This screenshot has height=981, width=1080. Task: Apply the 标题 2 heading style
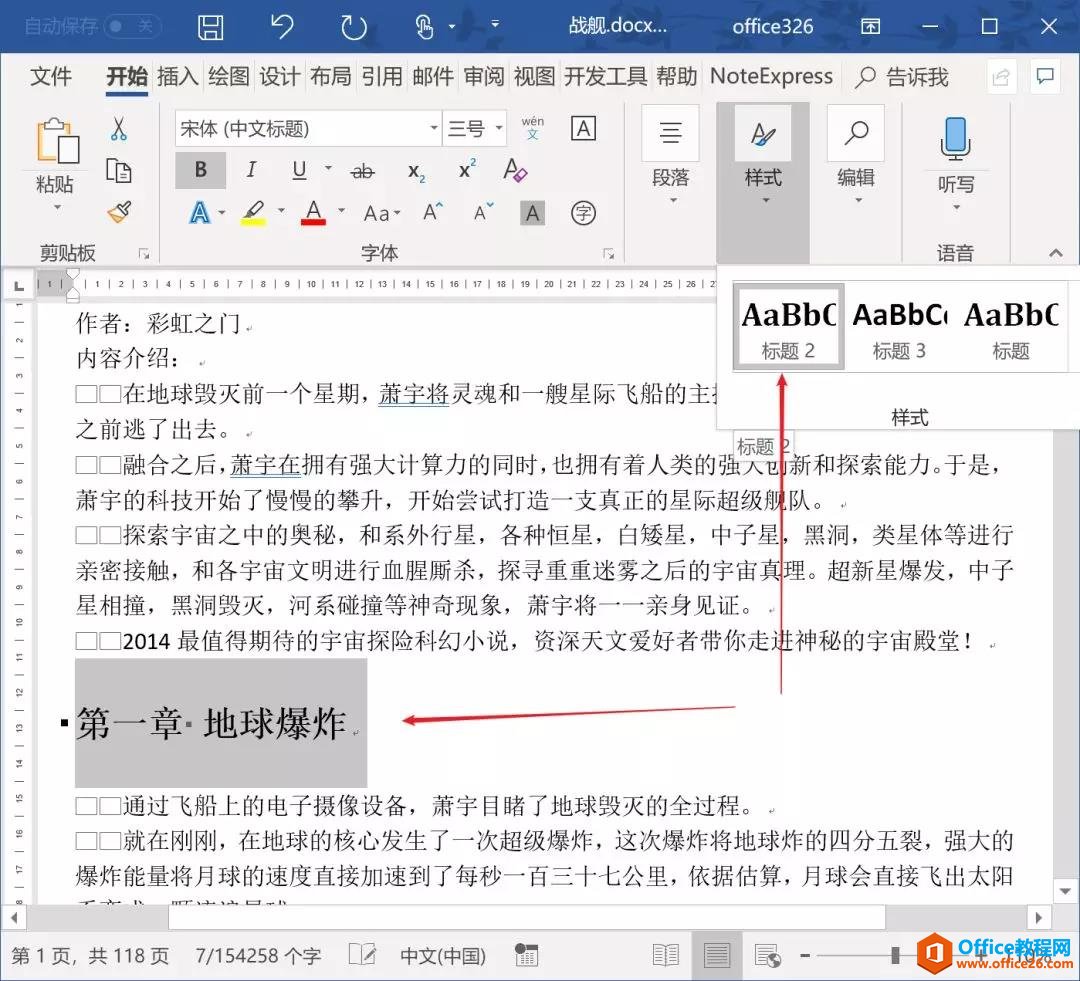[x=788, y=327]
